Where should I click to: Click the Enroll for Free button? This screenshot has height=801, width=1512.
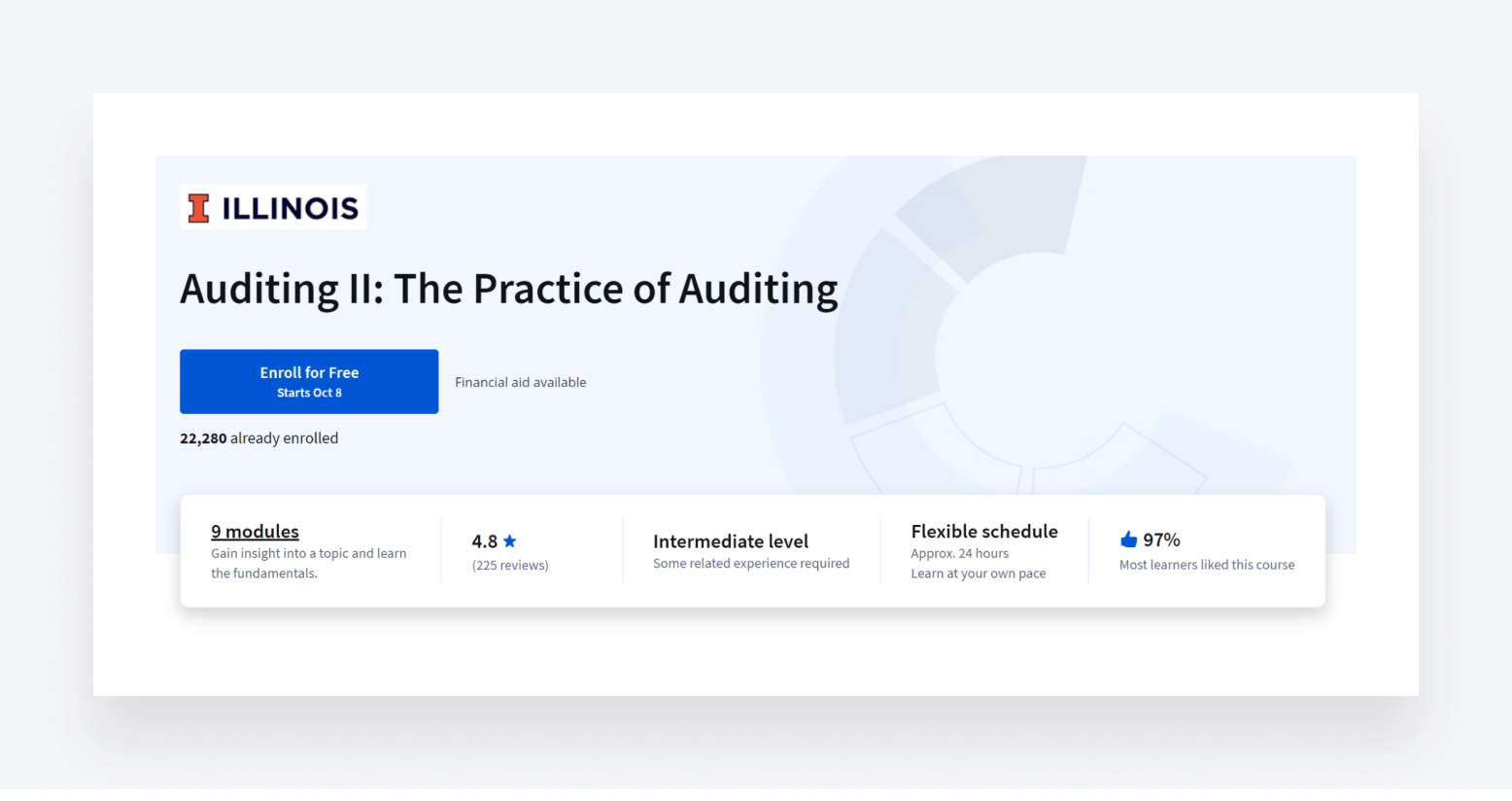pos(309,381)
